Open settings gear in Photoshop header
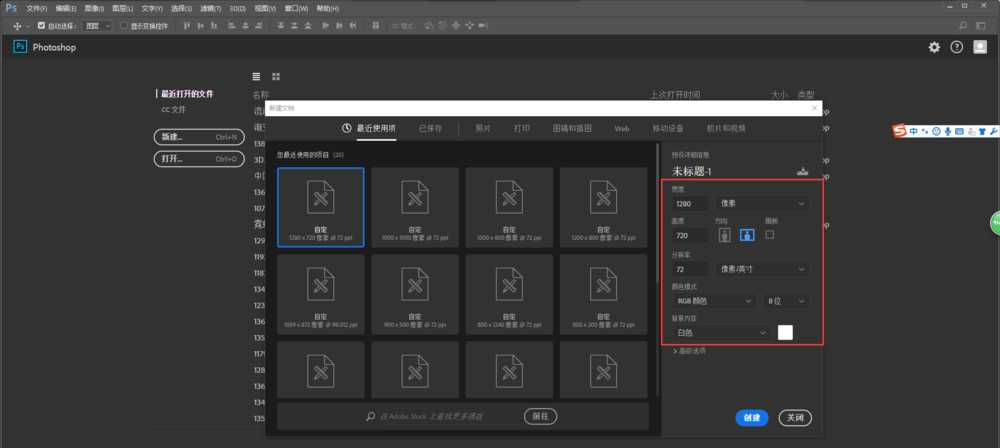 click(934, 47)
